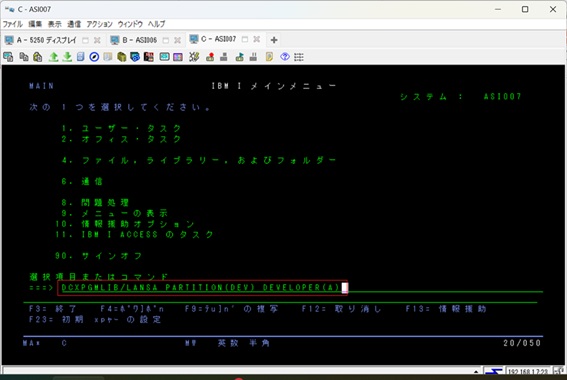
Task: Click the red record macro icon
Action: tap(210, 57)
